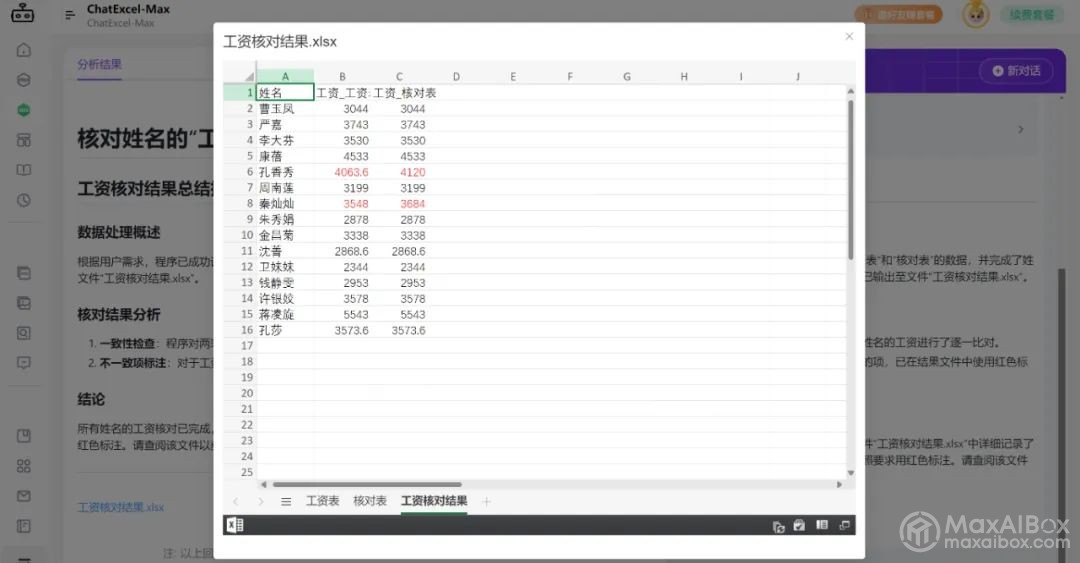Click the horizontal scrollbar thumb in spreadsheet
Screen dimensions: 1080x563
tap(367, 484)
